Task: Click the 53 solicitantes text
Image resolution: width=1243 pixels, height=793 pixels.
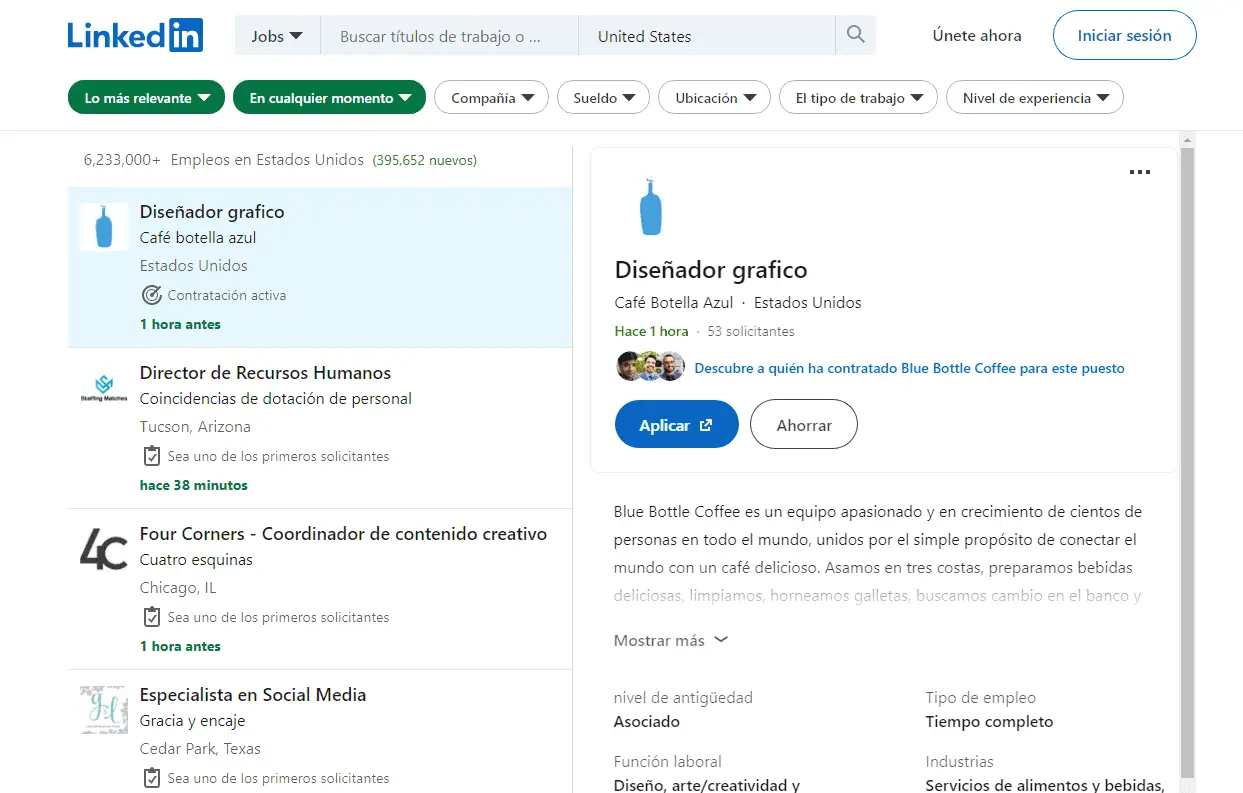Action: pyautogui.click(x=751, y=331)
